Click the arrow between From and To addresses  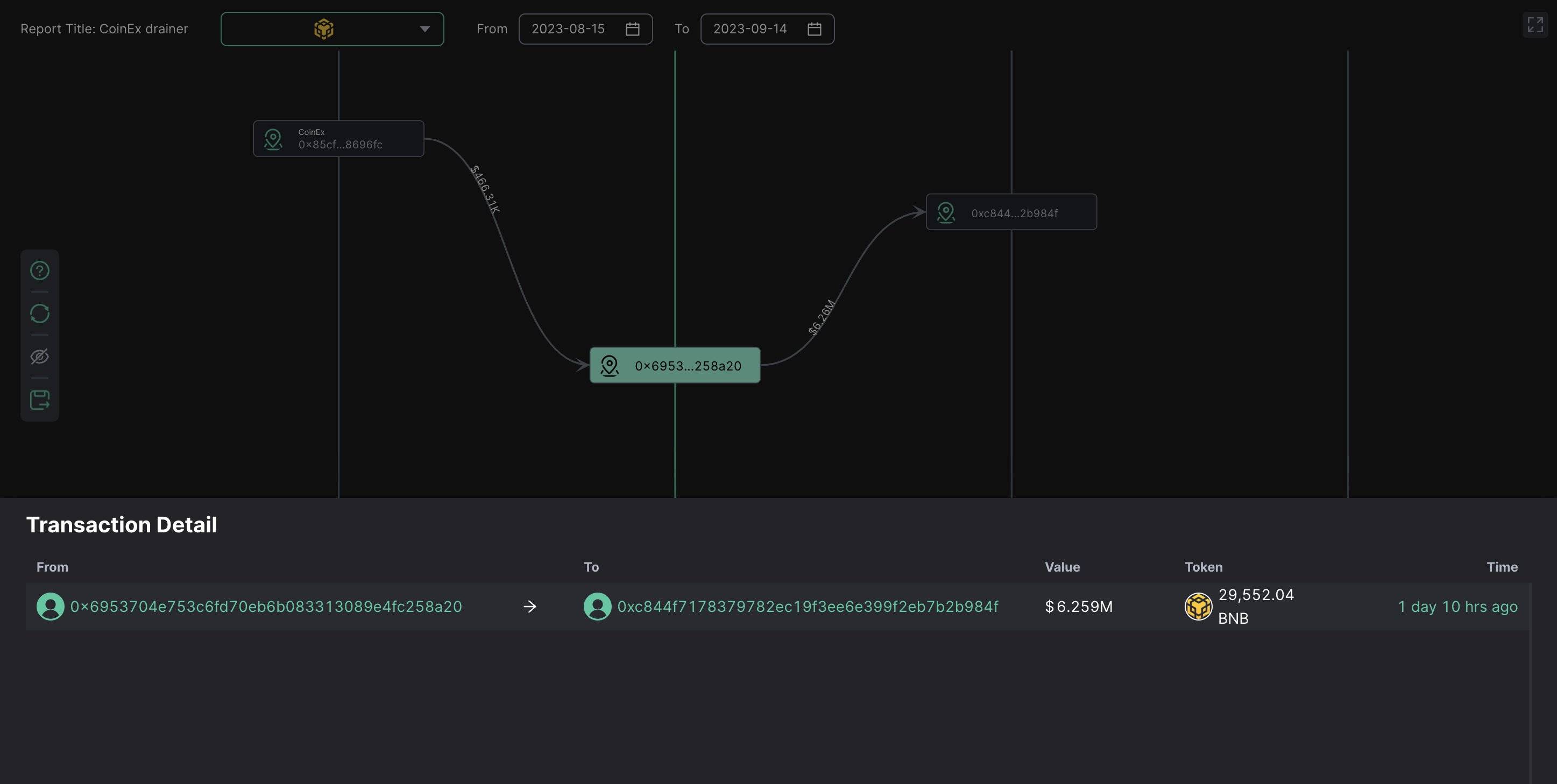coord(530,607)
